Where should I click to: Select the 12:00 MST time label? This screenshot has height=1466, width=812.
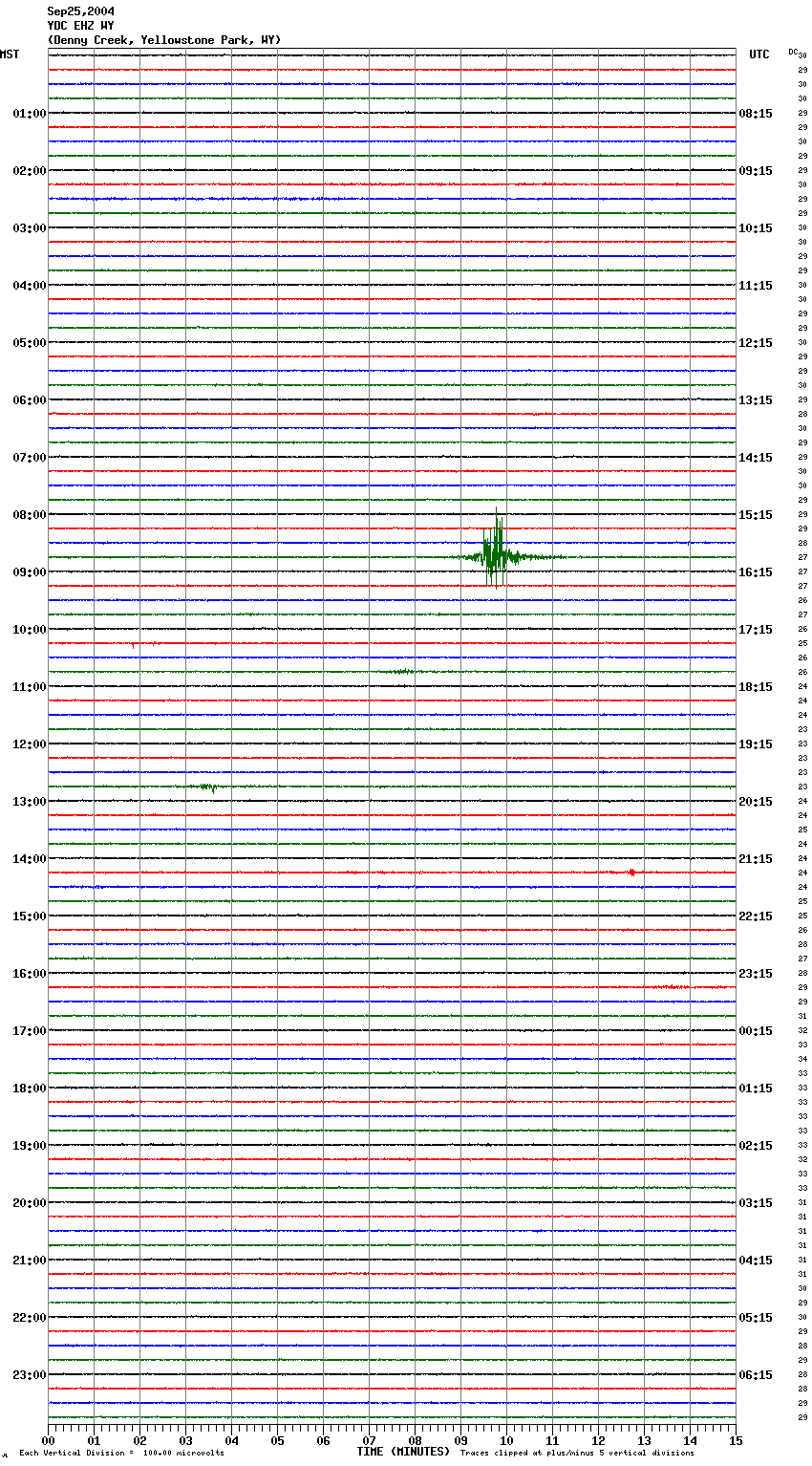click(30, 744)
